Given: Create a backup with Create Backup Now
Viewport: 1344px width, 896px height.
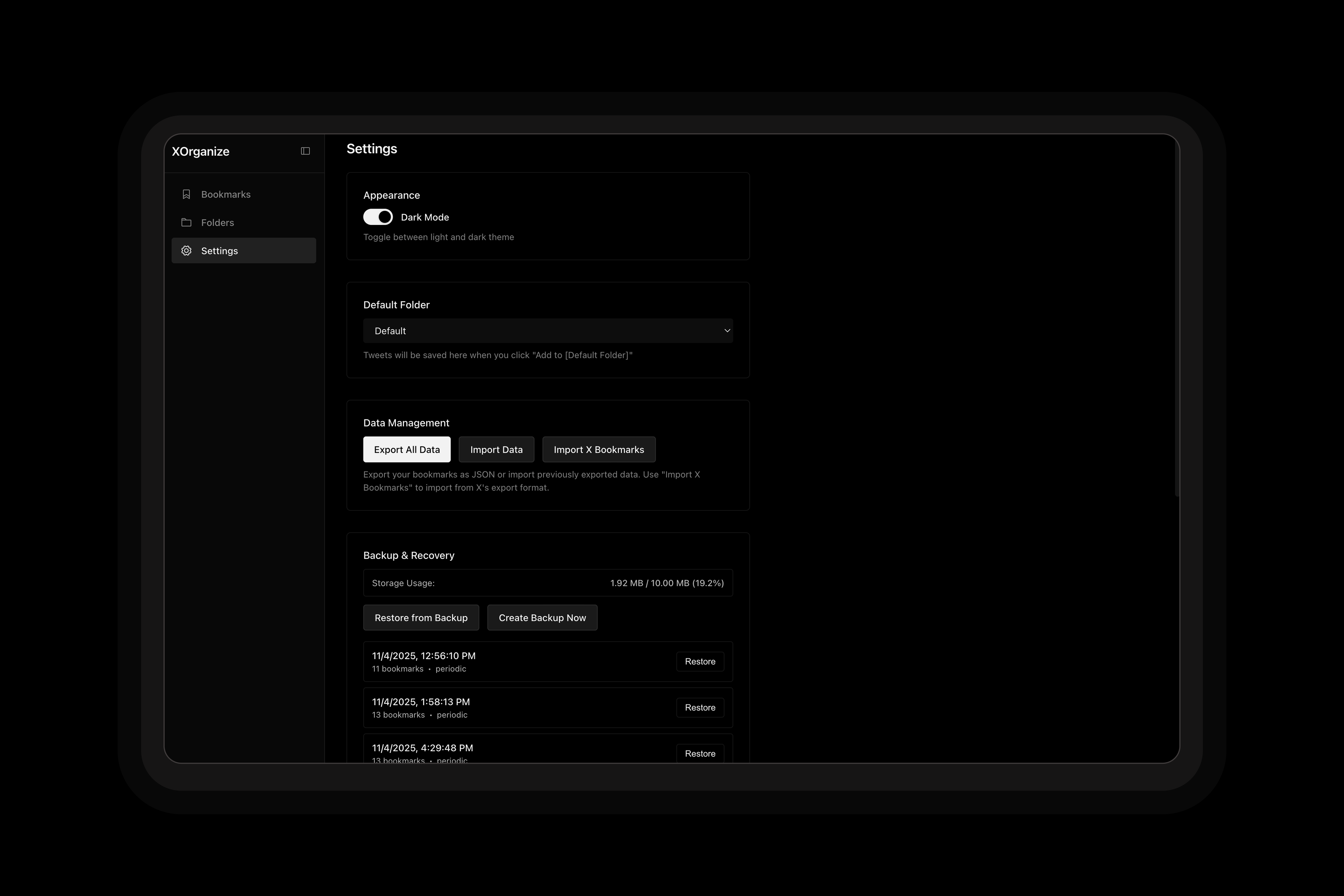Looking at the screenshot, I should click(x=542, y=617).
